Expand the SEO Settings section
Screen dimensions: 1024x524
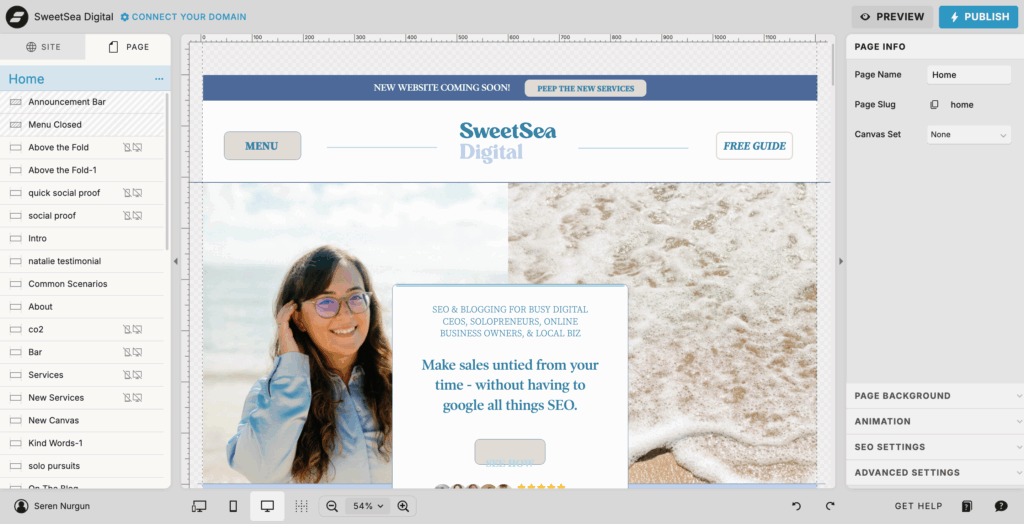click(935, 447)
